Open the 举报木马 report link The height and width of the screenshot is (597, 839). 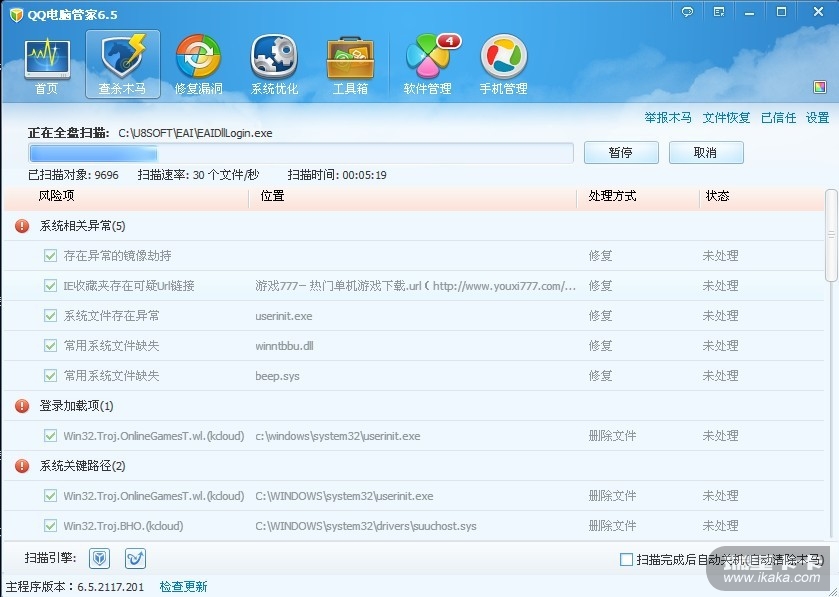coord(668,118)
